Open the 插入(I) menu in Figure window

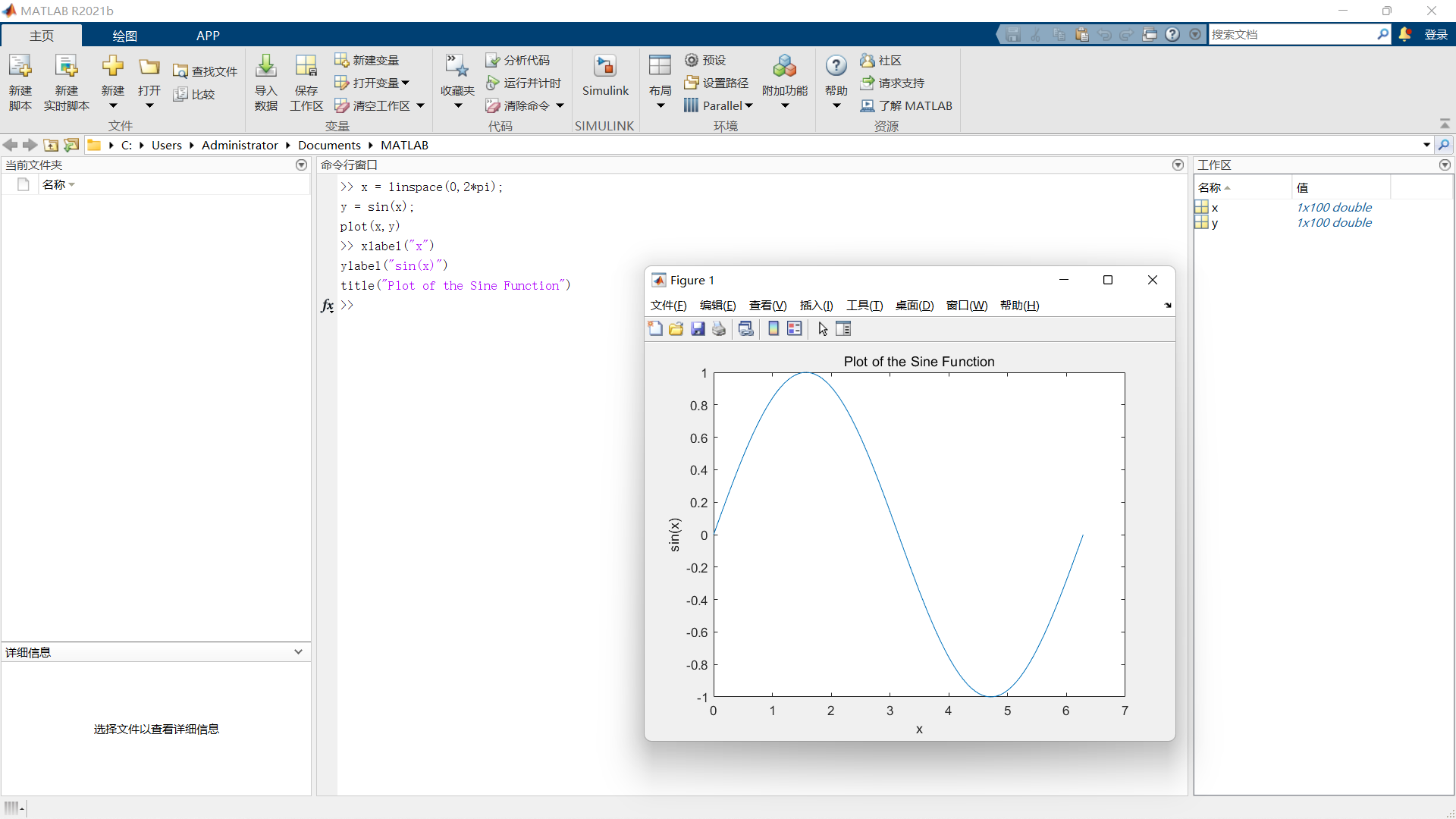pyautogui.click(x=816, y=306)
